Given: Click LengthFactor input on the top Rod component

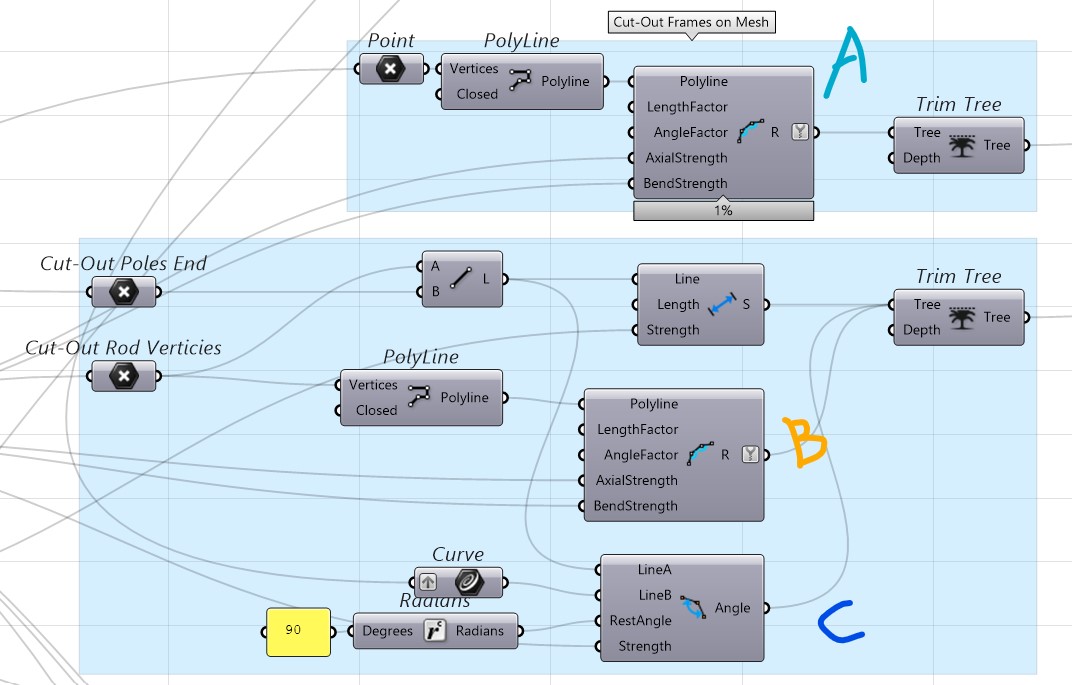Looking at the screenshot, I should pyautogui.click(x=687, y=107).
